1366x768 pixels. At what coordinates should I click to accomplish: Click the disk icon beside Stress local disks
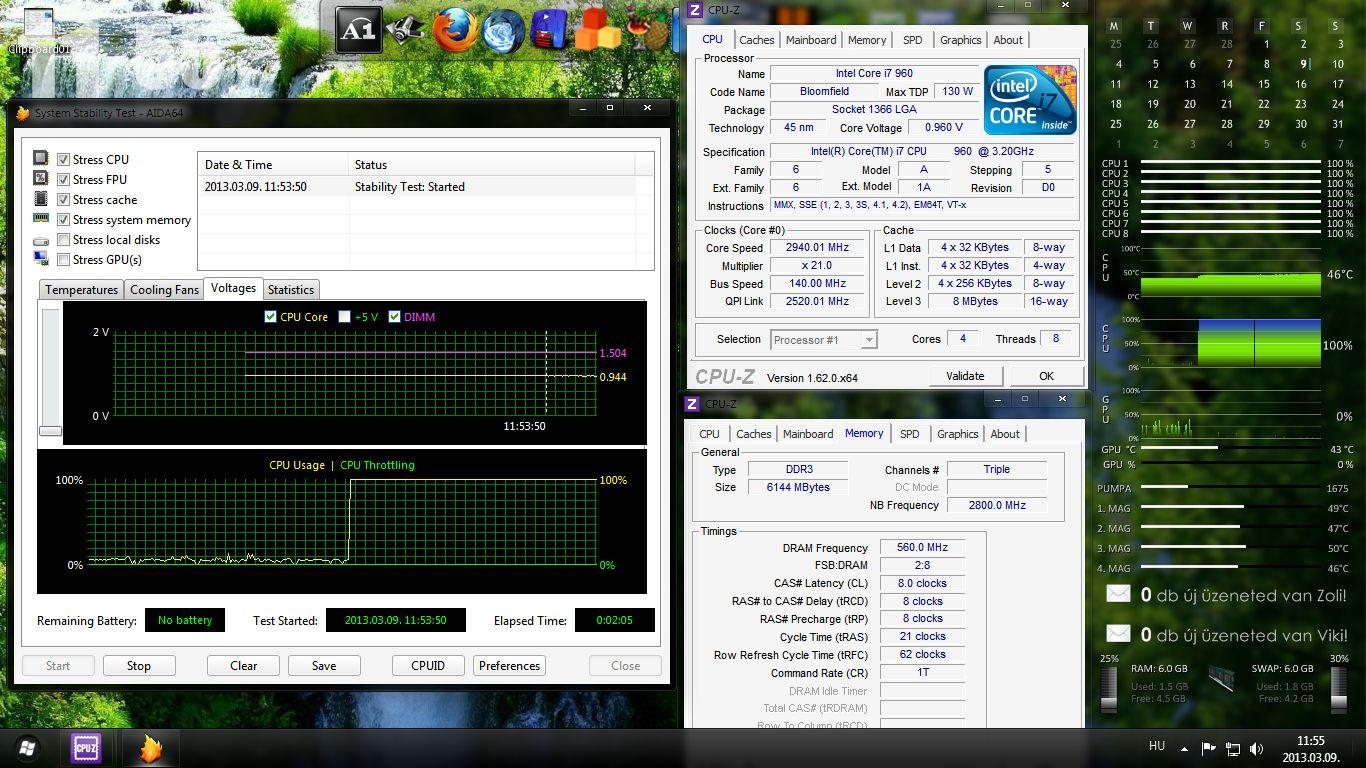(41, 240)
